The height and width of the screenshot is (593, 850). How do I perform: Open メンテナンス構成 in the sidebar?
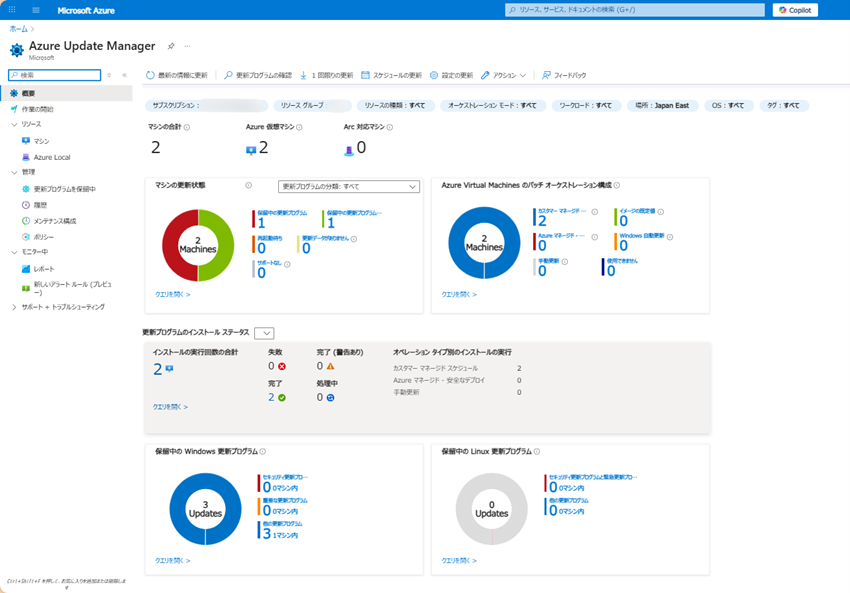(x=54, y=221)
